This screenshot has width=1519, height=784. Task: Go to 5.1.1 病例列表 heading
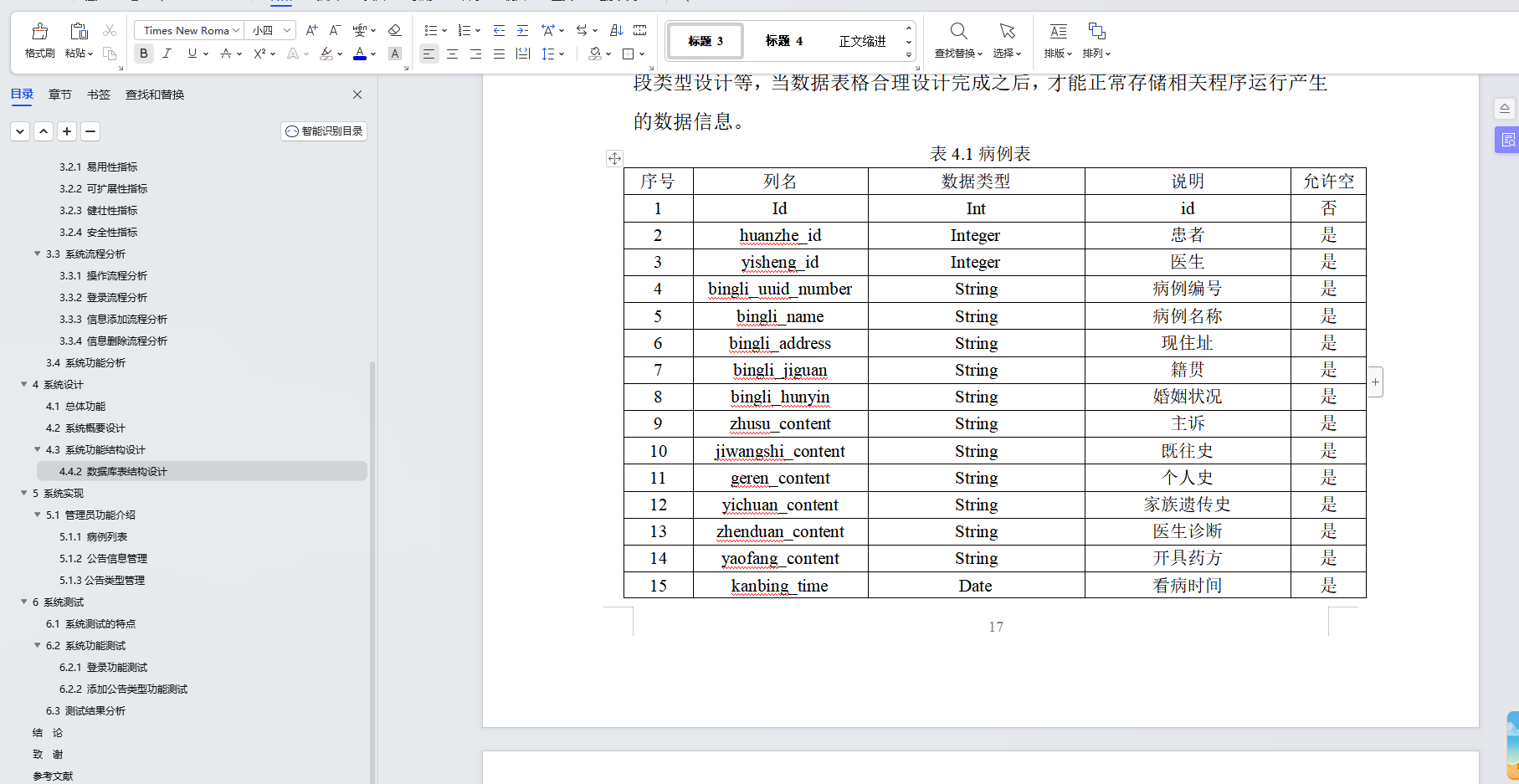pyautogui.click(x=93, y=536)
